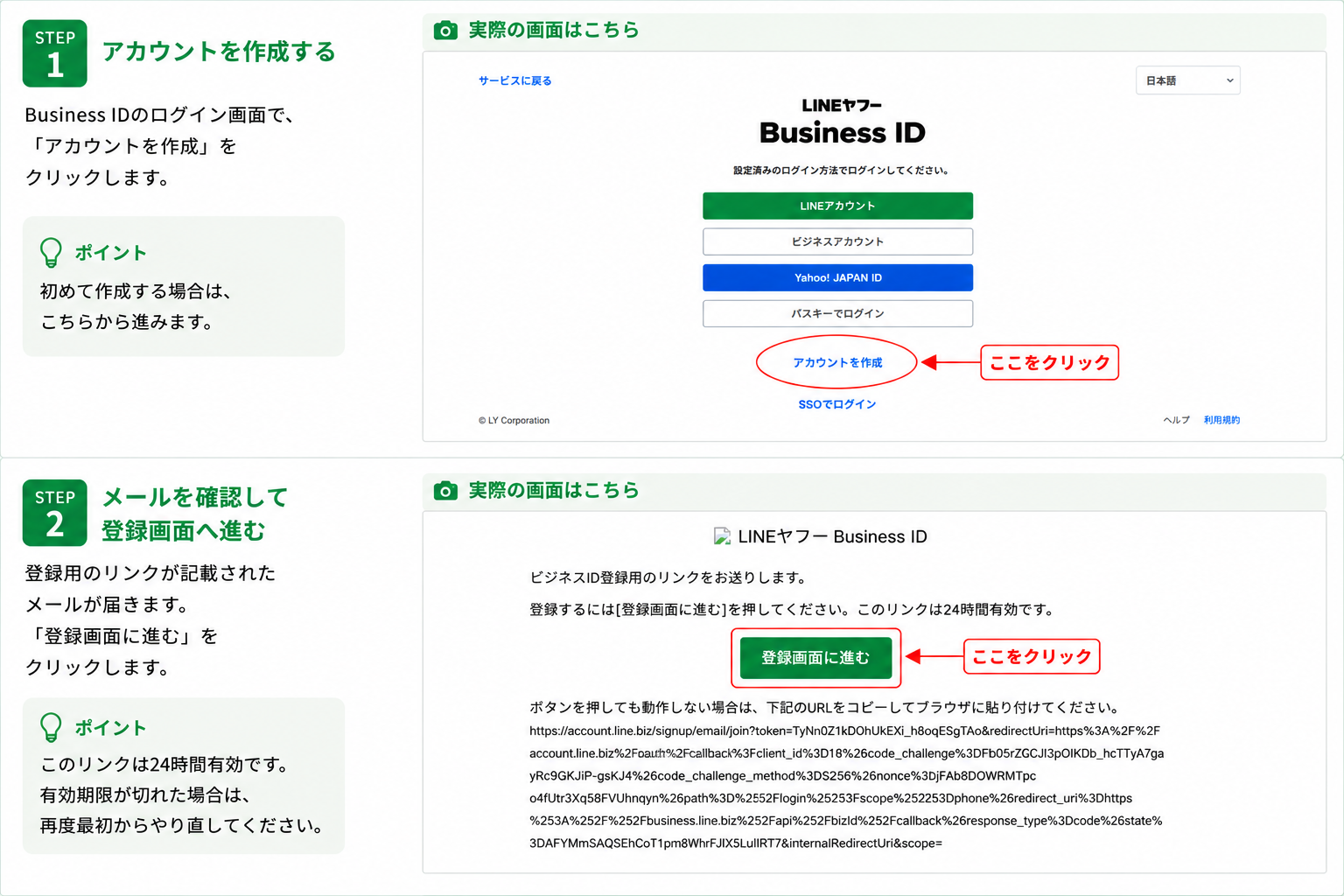The height and width of the screenshot is (896, 1344).
Task: Open the 日本語 language dropdown
Action: (1187, 80)
